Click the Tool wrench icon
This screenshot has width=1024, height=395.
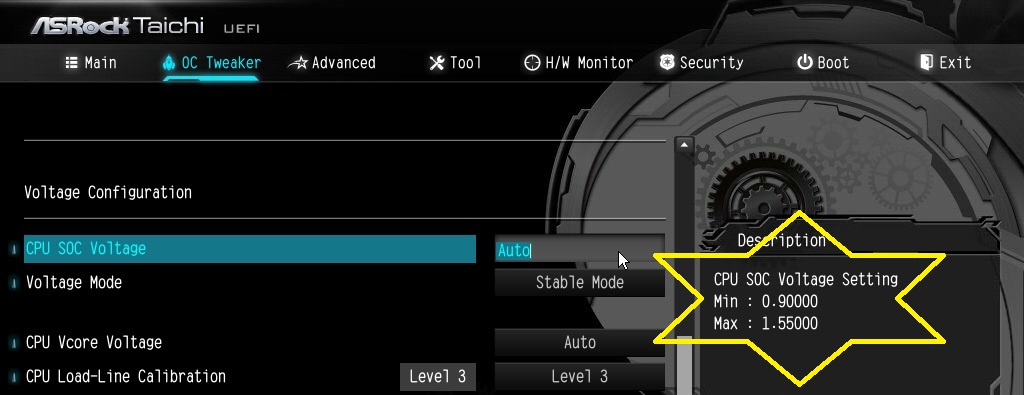437,63
